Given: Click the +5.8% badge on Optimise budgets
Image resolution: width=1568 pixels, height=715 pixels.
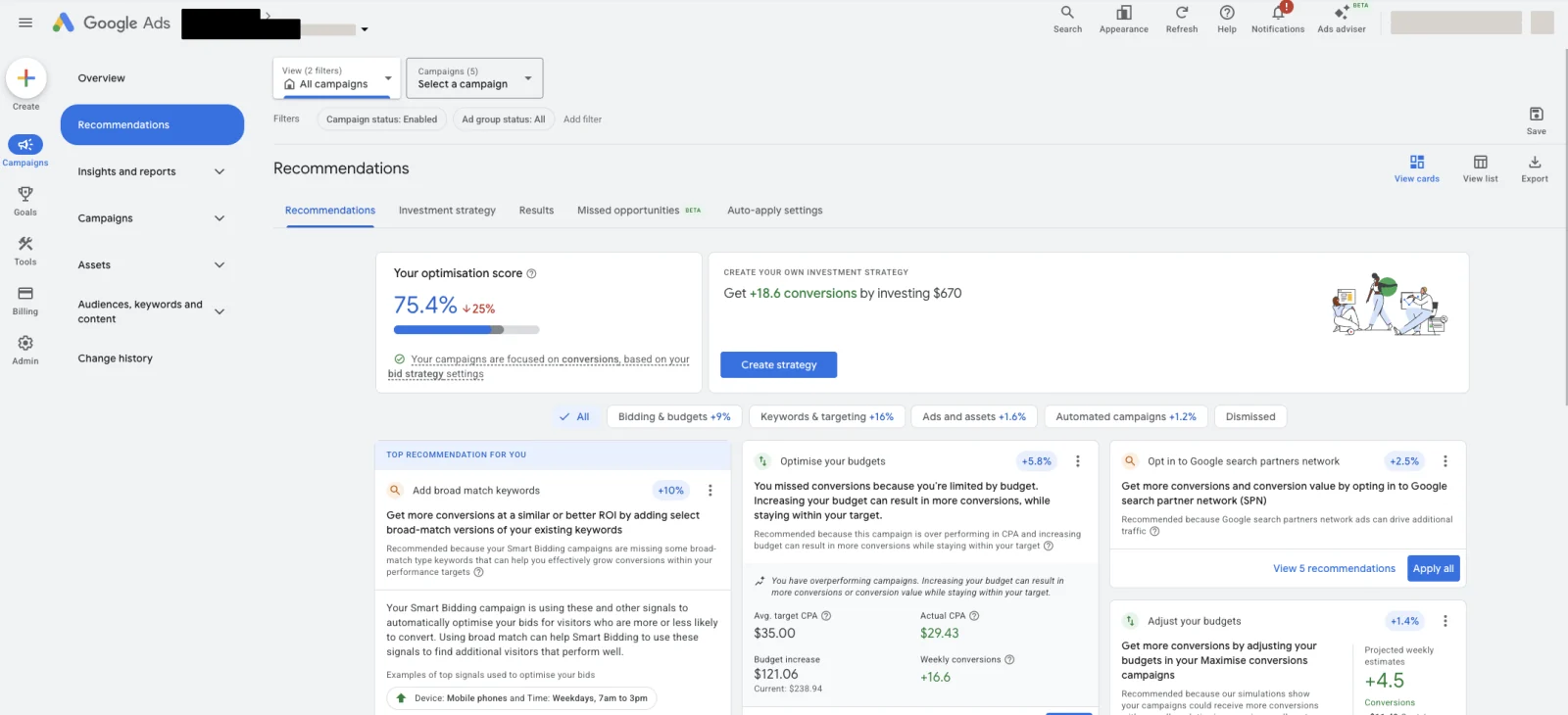Looking at the screenshot, I should (x=1037, y=461).
